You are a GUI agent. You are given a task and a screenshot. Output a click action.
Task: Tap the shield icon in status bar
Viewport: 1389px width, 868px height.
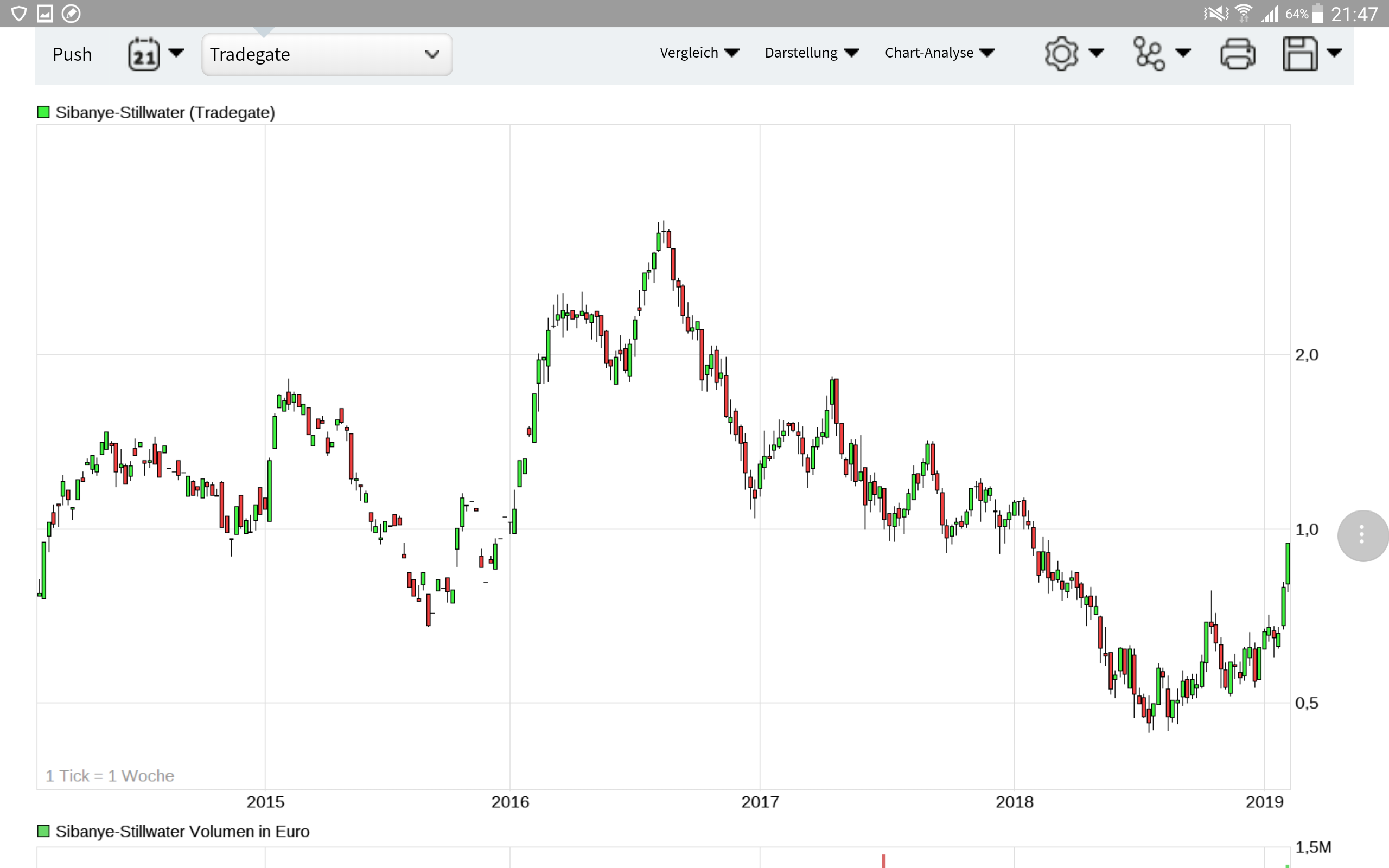tap(19, 13)
